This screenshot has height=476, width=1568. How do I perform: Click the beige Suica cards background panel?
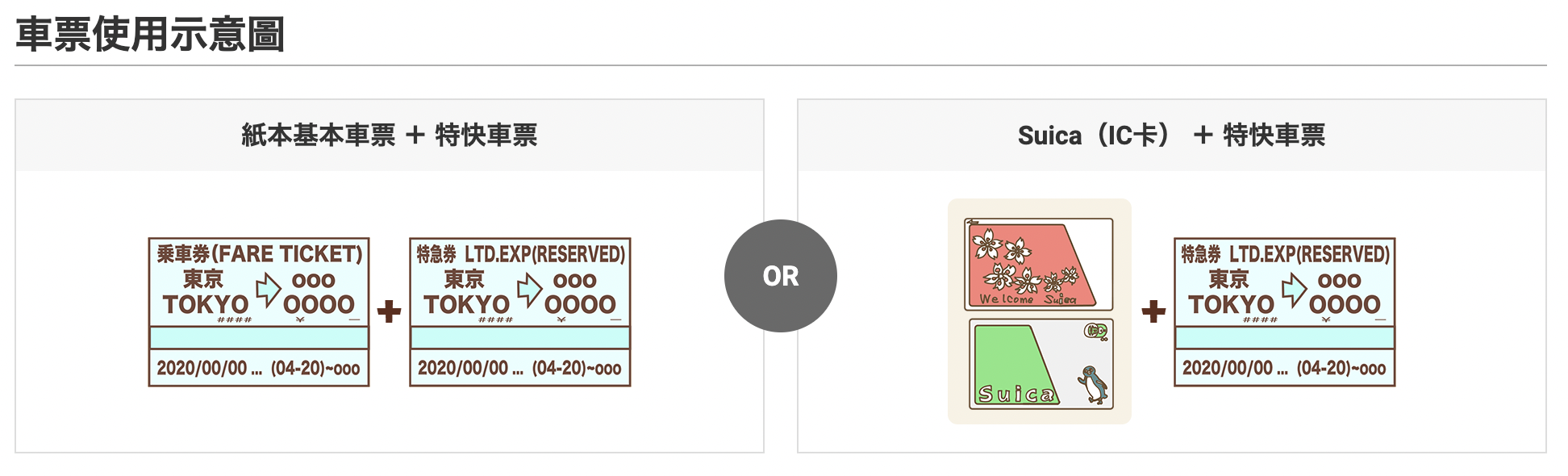click(1040, 311)
